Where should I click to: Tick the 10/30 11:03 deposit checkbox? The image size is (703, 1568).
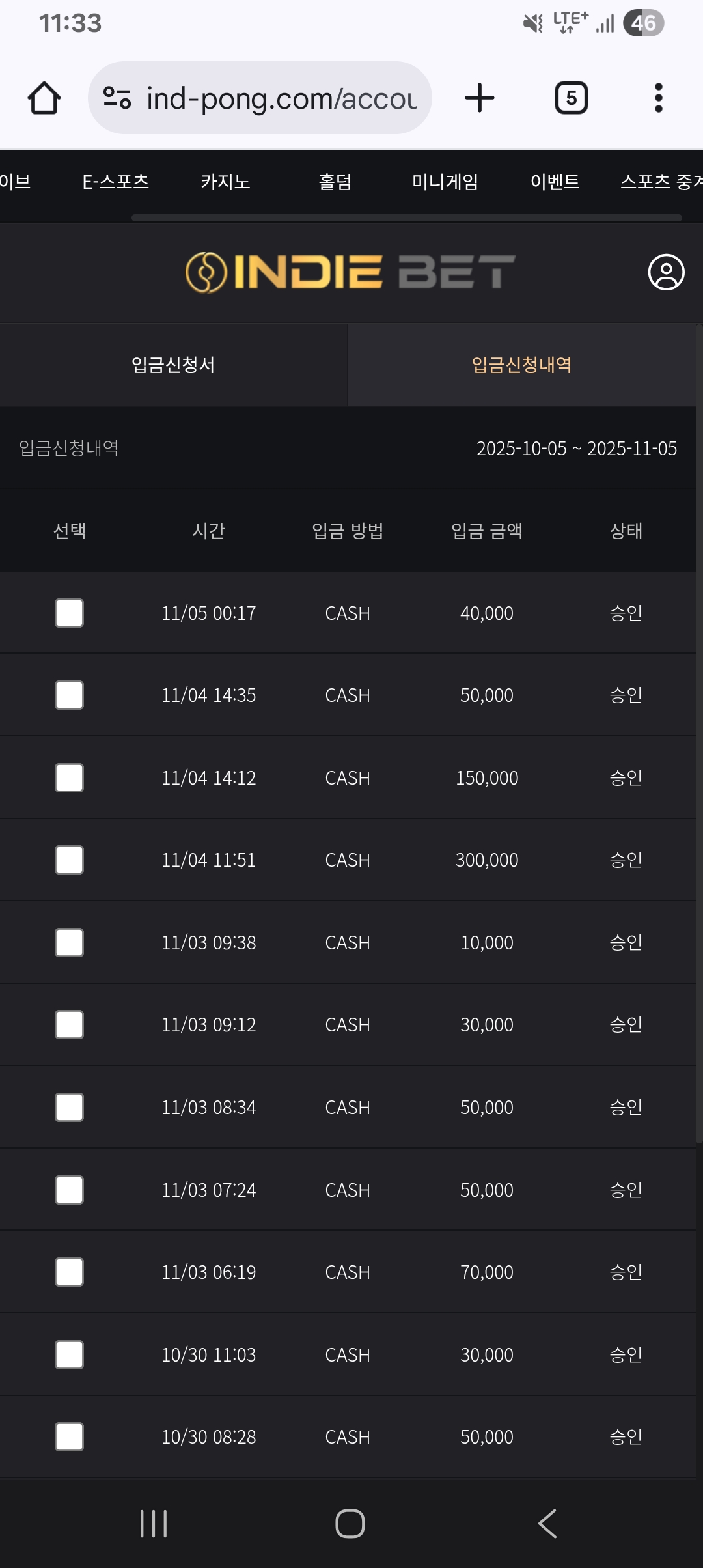(x=69, y=1355)
